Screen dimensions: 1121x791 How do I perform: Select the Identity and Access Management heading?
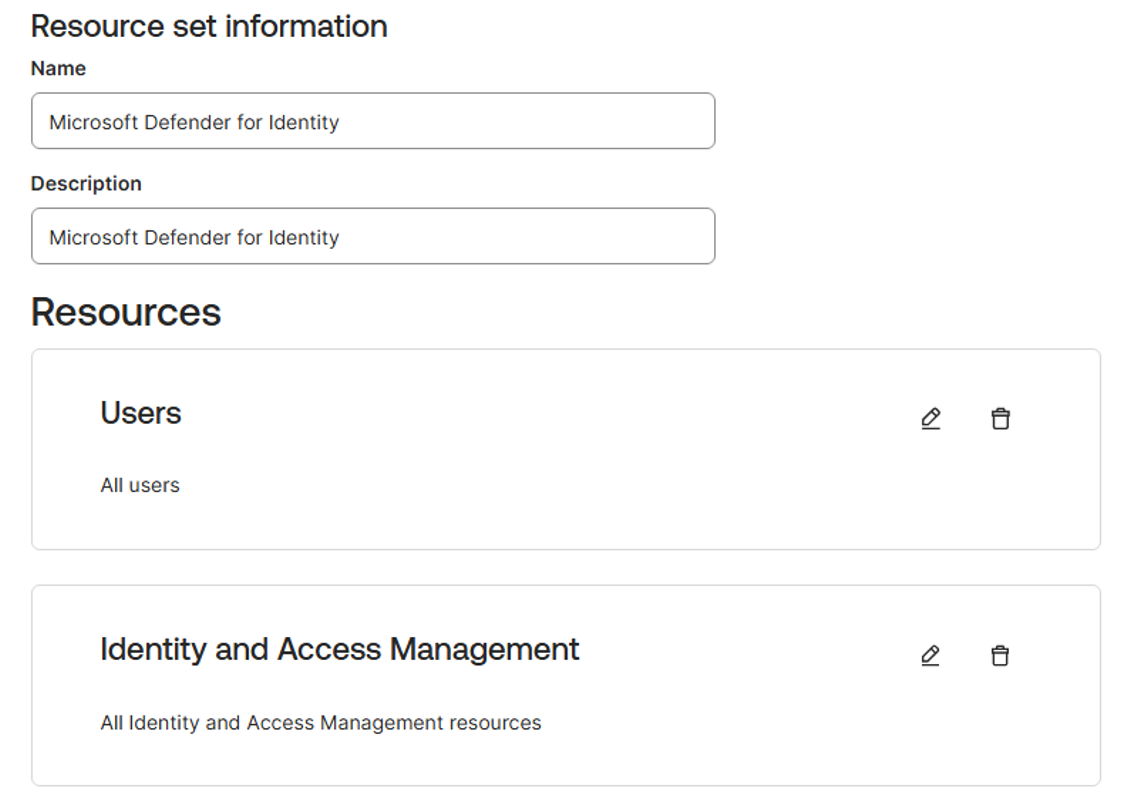tap(340, 649)
